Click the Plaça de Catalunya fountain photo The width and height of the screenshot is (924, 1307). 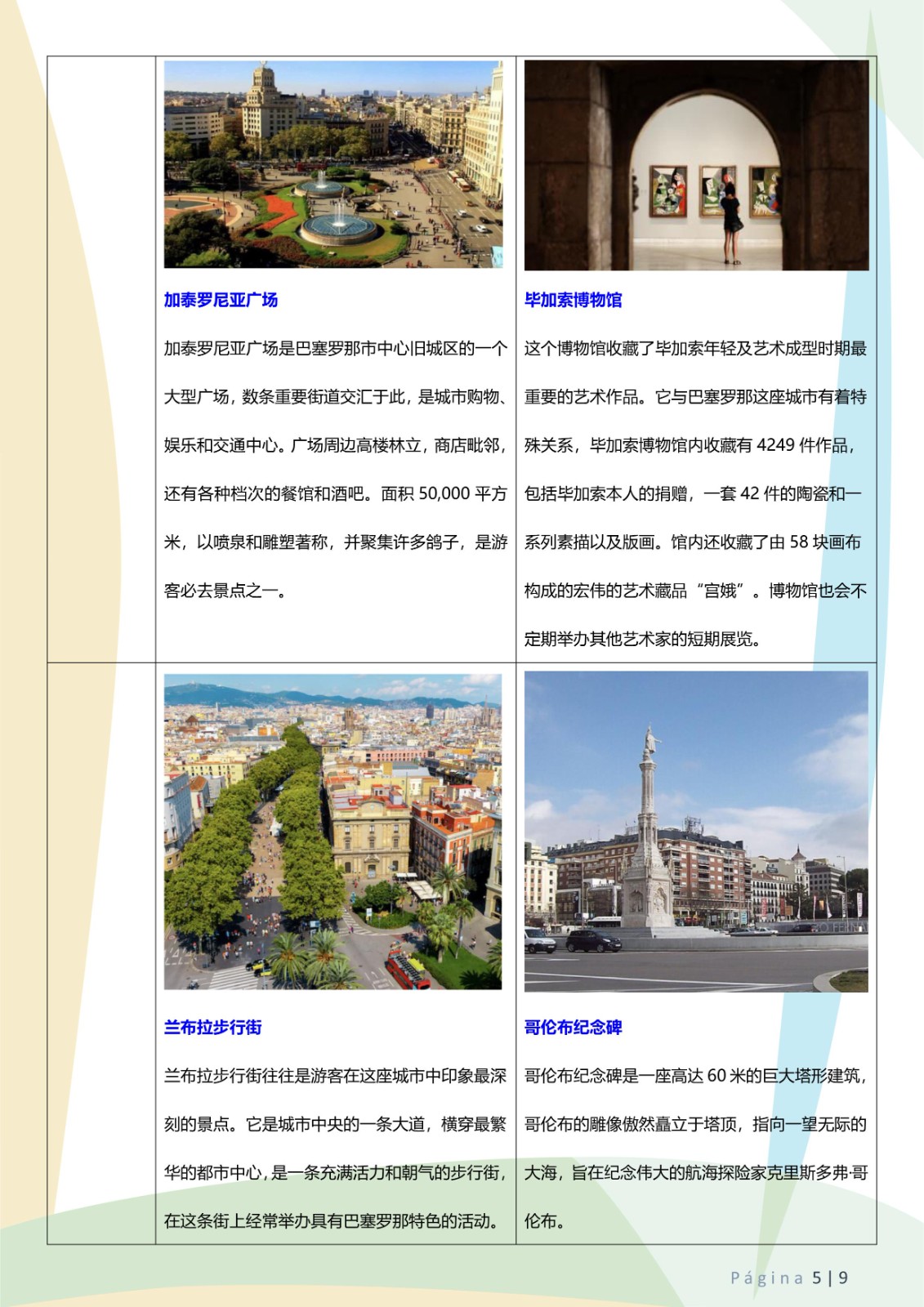click(x=333, y=164)
